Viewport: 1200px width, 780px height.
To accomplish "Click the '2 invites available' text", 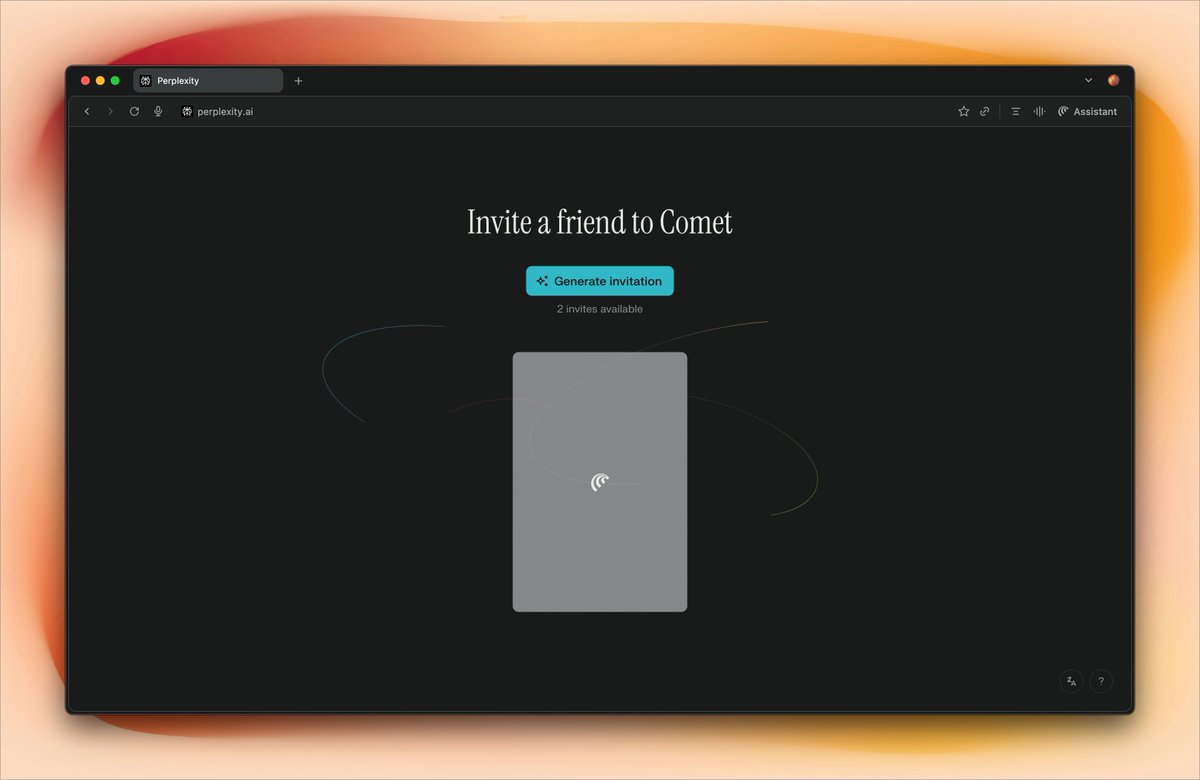I will (600, 309).
